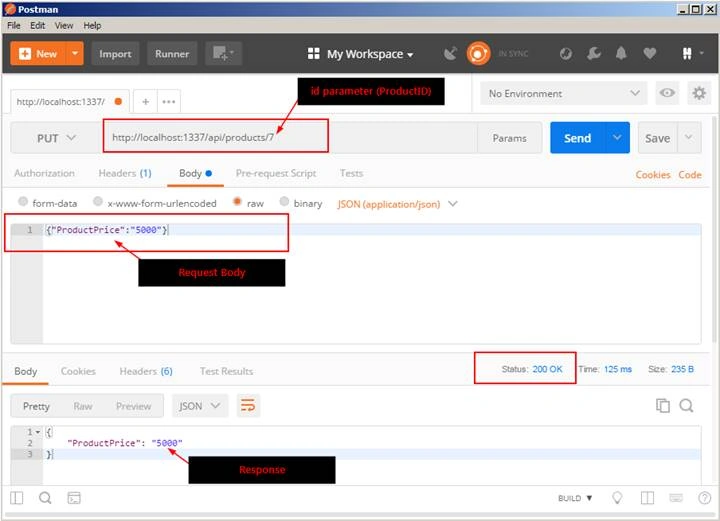Collapse response JSON at line 1
Image resolution: width=720 pixels, height=521 pixels.
click(x=38, y=432)
